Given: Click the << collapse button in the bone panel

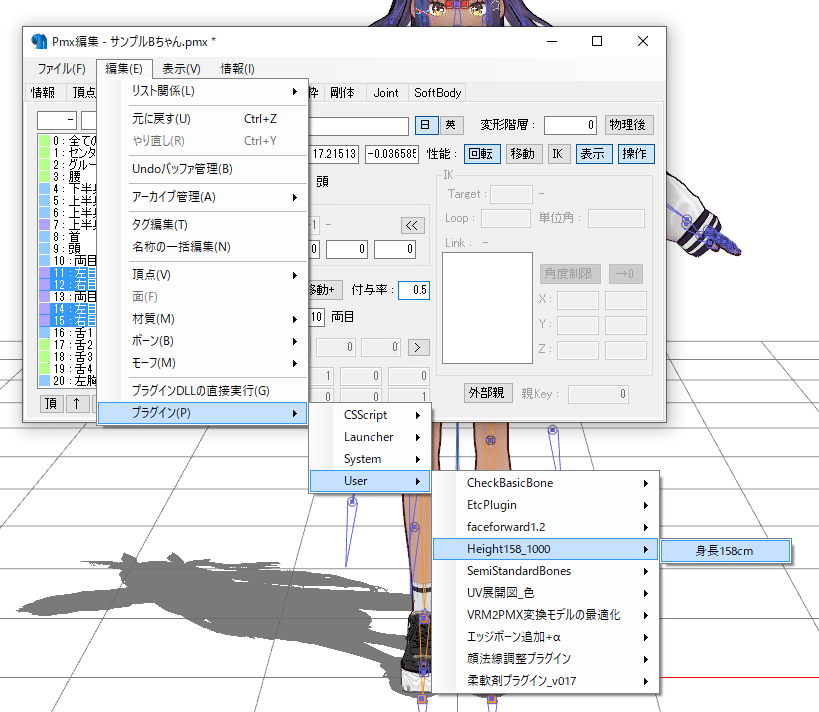Looking at the screenshot, I should tap(412, 225).
